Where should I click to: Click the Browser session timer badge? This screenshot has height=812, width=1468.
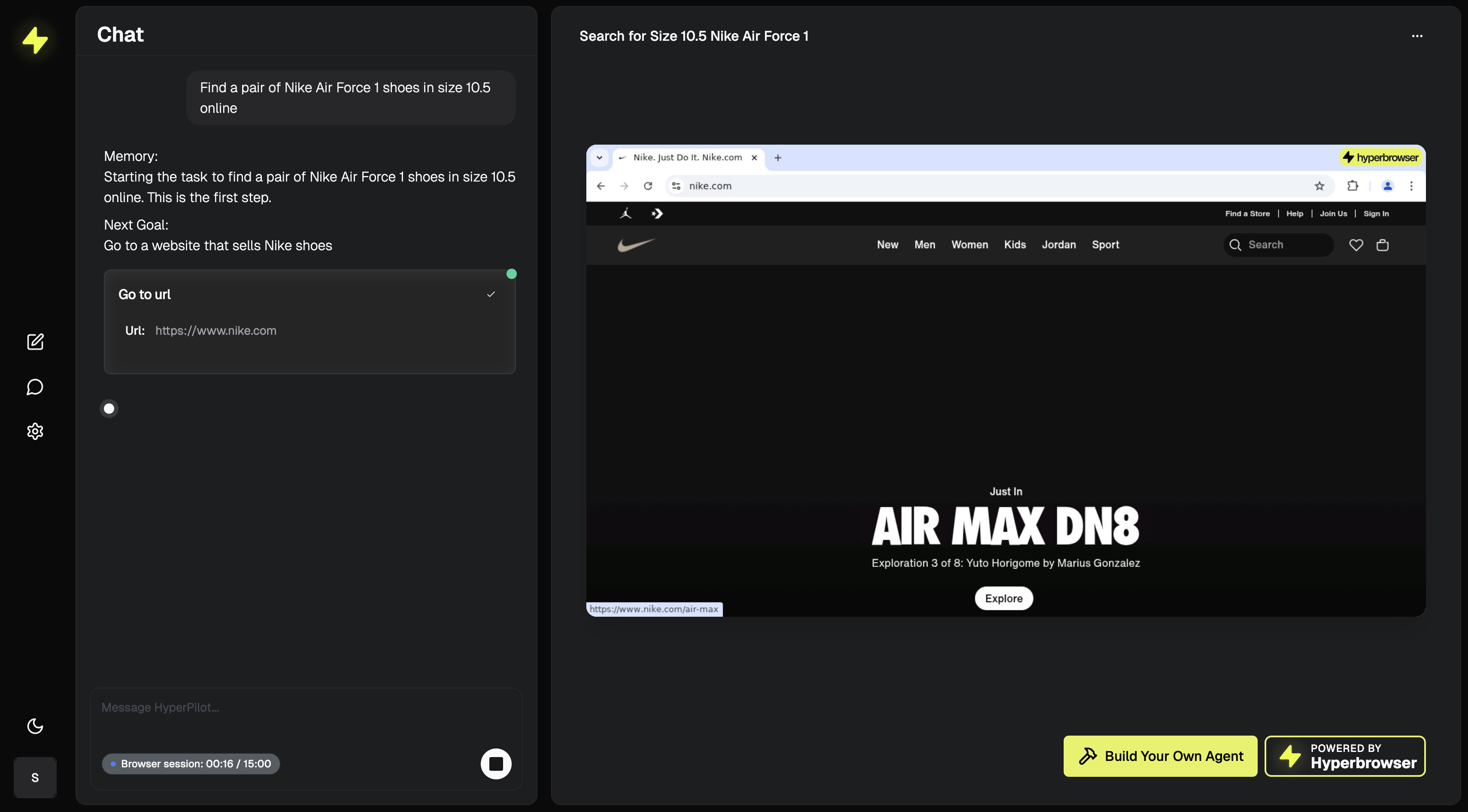tap(191, 764)
